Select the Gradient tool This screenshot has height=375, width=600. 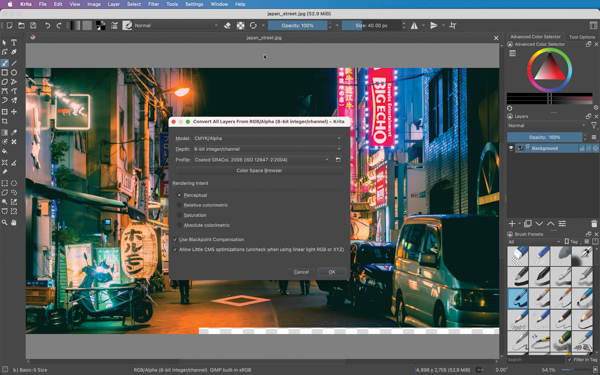(x=5, y=133)
